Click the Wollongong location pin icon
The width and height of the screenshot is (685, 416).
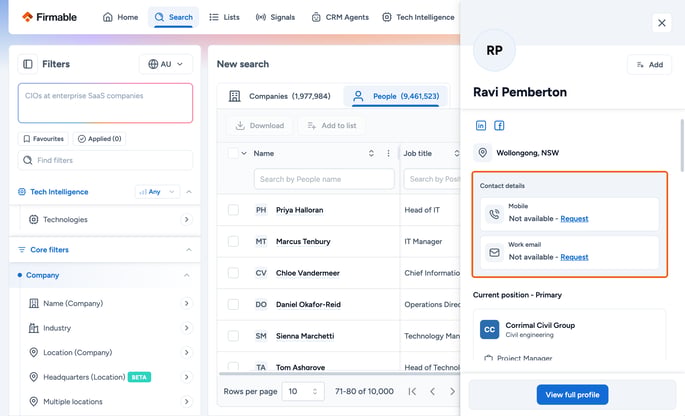tap(482, 153)
